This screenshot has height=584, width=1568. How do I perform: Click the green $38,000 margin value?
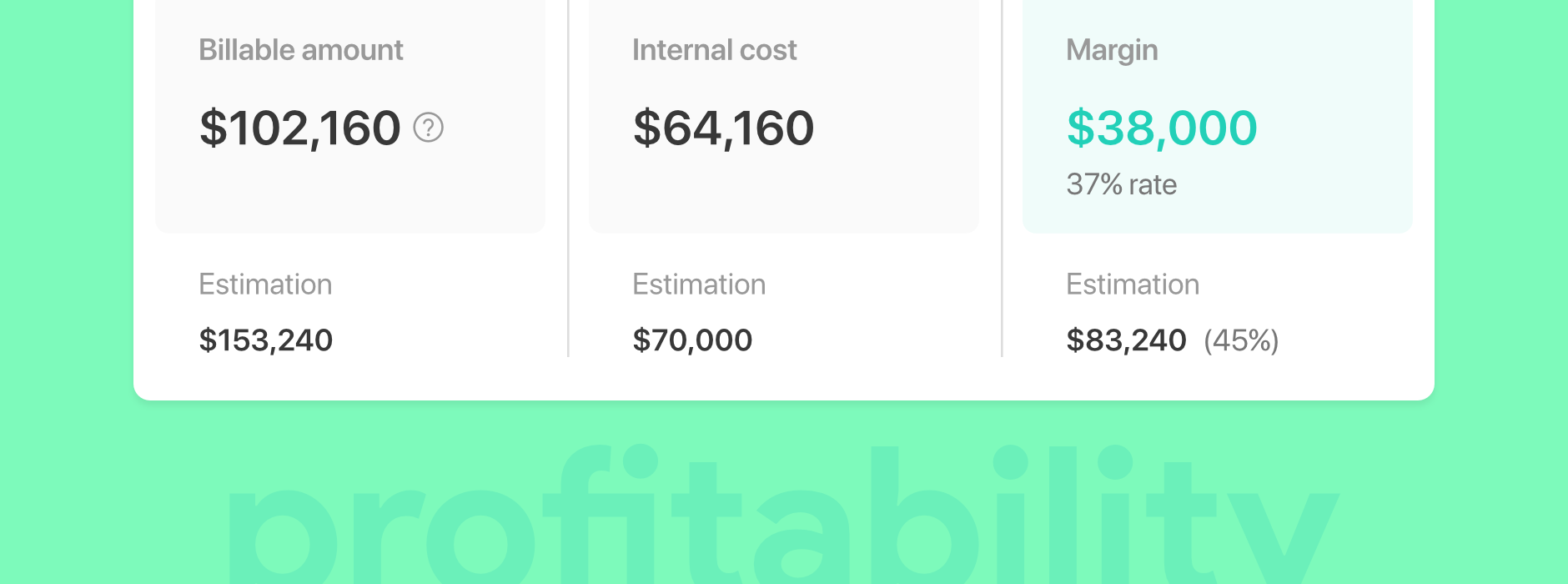pos(1162,128)
